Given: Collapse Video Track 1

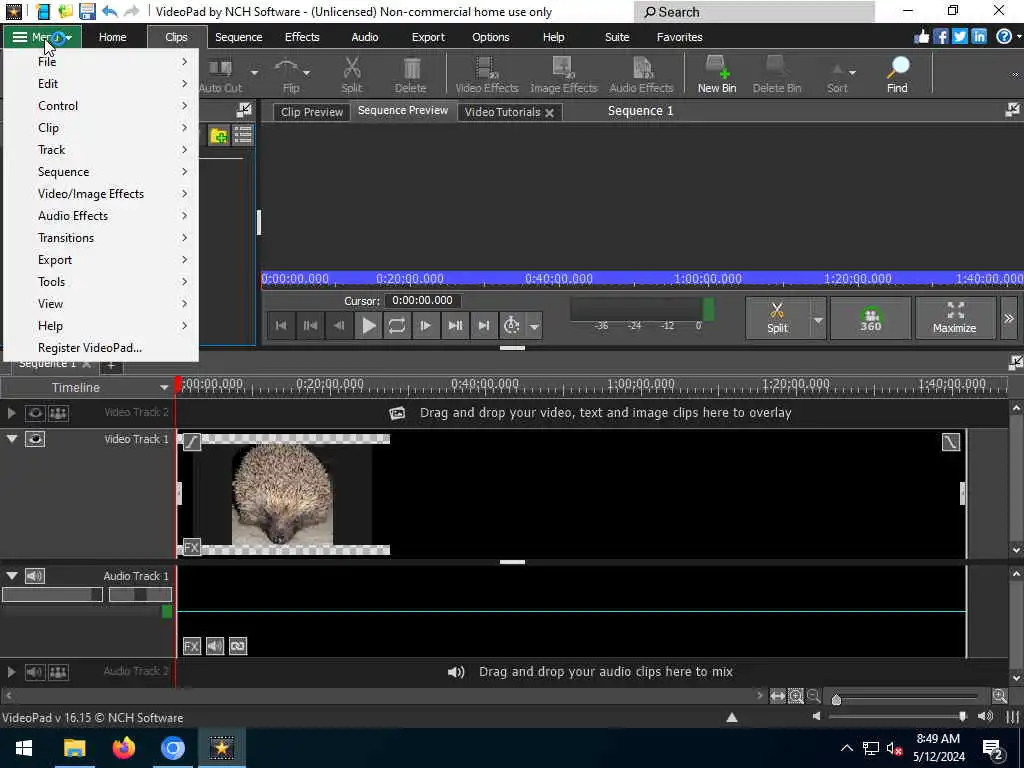Looking at the screenshot, I should [x=12, y=439].
